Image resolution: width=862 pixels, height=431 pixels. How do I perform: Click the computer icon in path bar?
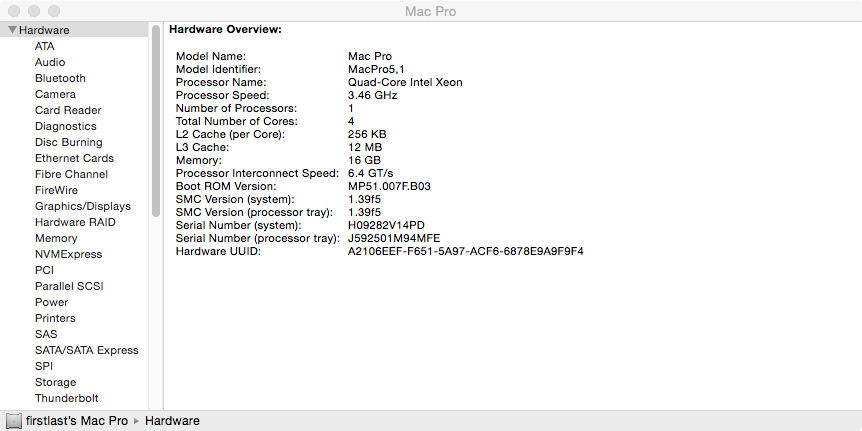pyautogui.click(x=14, y=421)
